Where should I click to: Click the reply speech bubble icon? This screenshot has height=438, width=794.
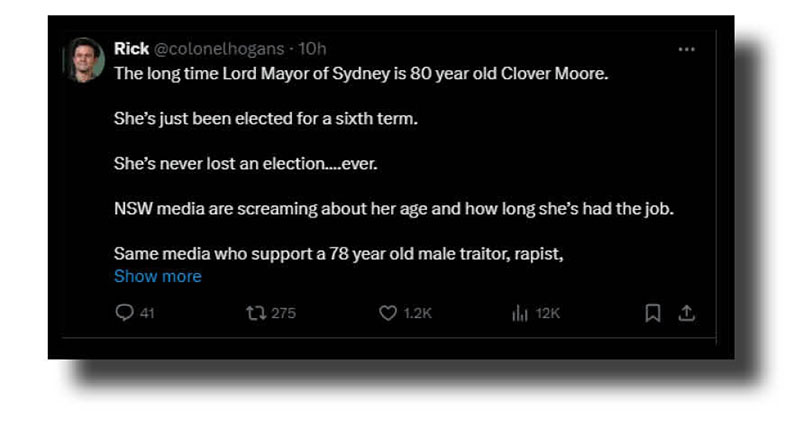click(x=124, y=313)
